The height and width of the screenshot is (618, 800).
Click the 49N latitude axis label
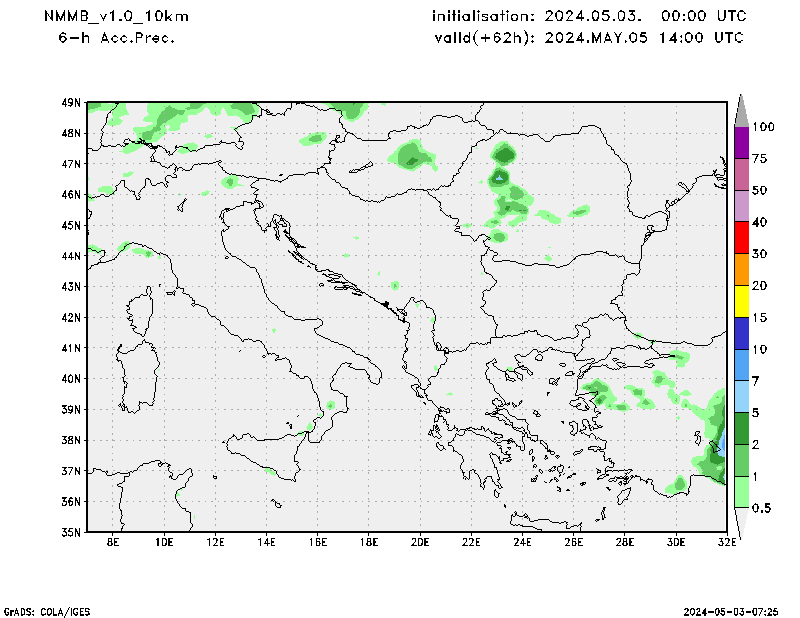point(71,102)
